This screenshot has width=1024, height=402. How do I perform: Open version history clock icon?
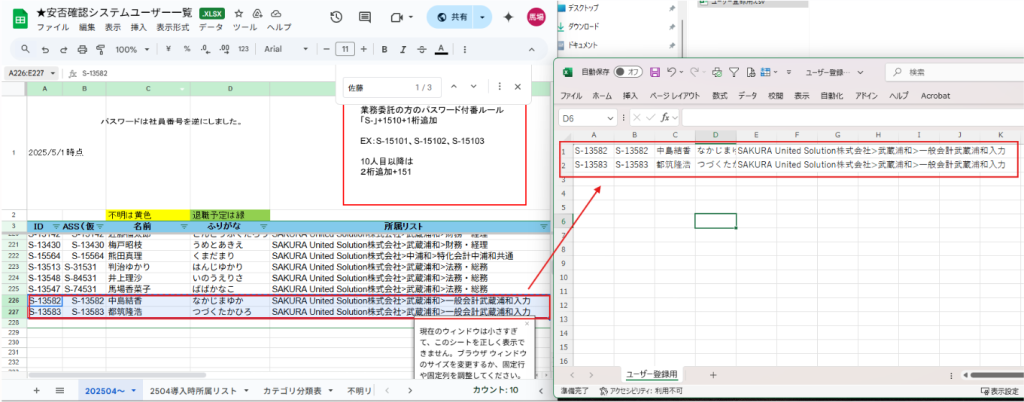click(x=336, y=17)
